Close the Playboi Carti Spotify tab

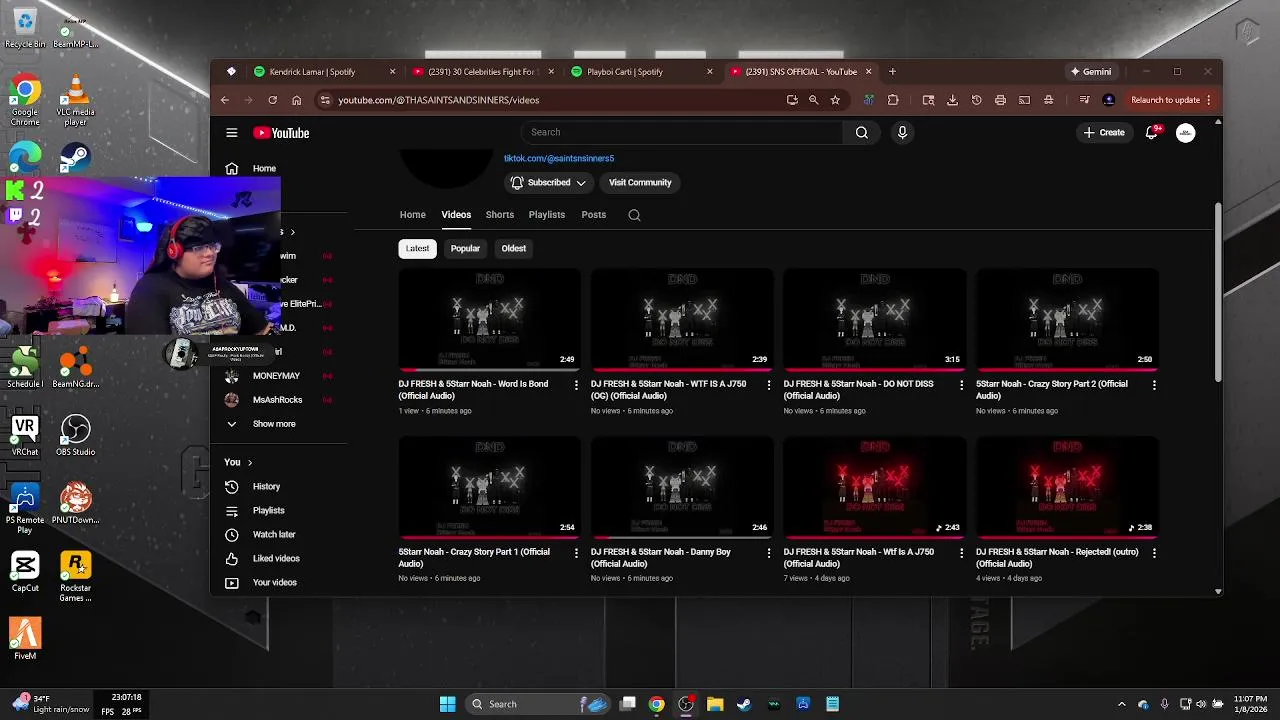pos(710,72)
